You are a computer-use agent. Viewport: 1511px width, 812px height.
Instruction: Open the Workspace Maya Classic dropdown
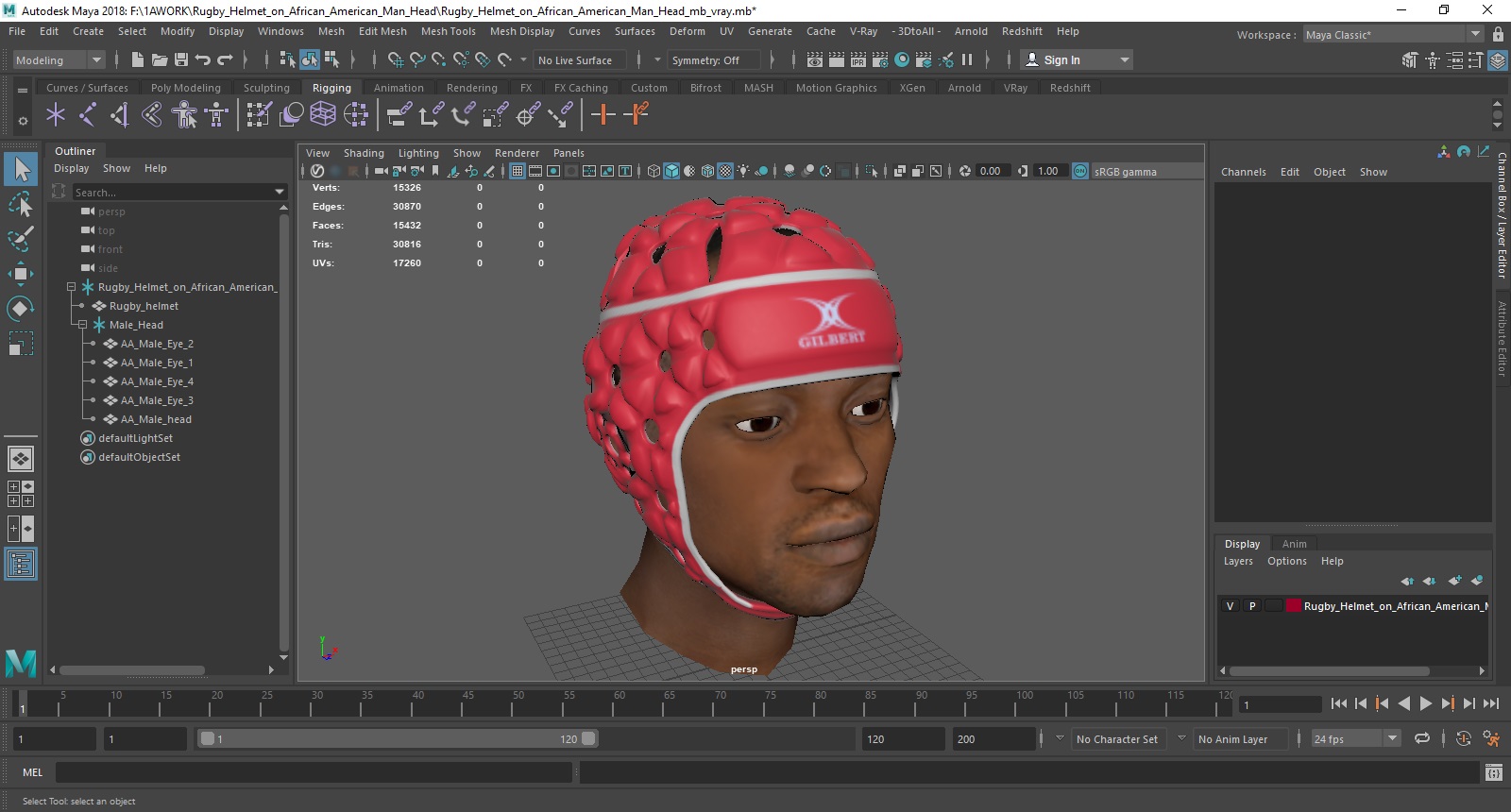1394,34
